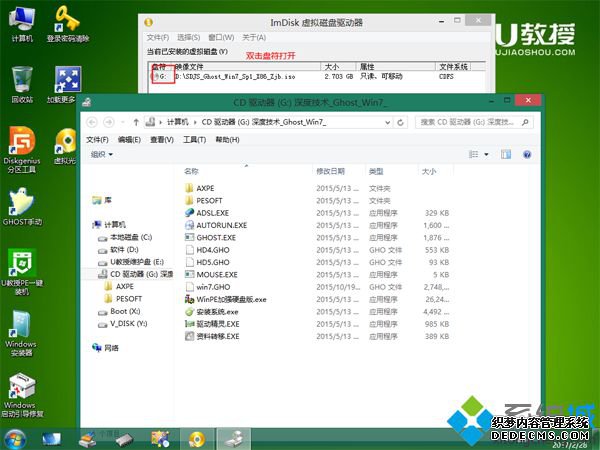Open Windows启动引导修复 desktop icon
The height and width of the screenshot is (450, 600).
[22, 395]
